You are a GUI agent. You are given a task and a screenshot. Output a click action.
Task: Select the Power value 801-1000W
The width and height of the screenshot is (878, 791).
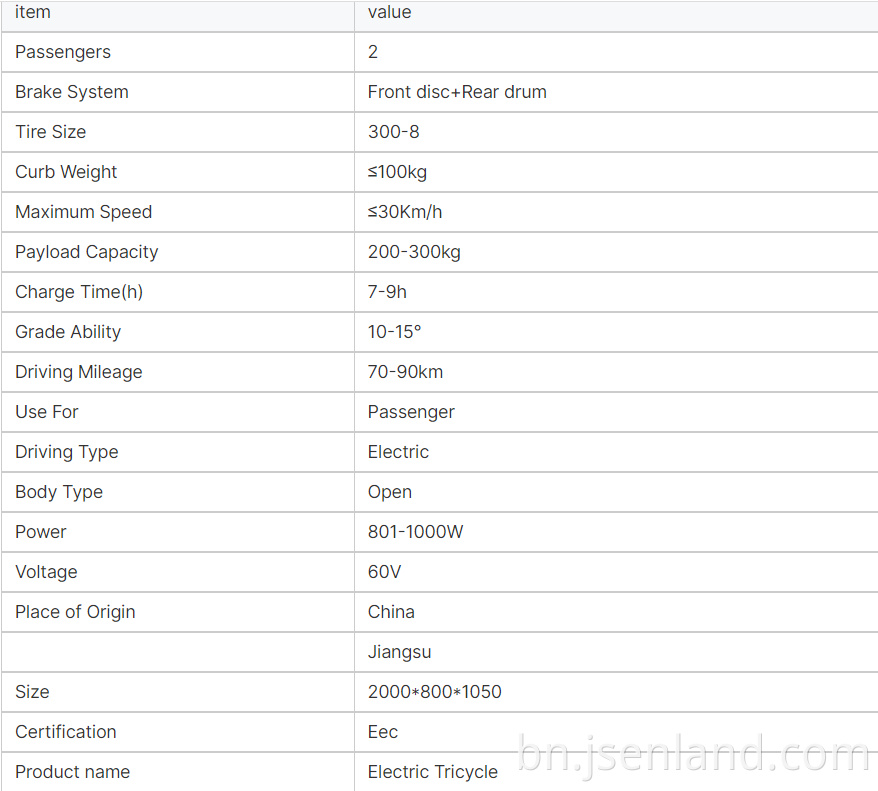[x=415, y=532]
